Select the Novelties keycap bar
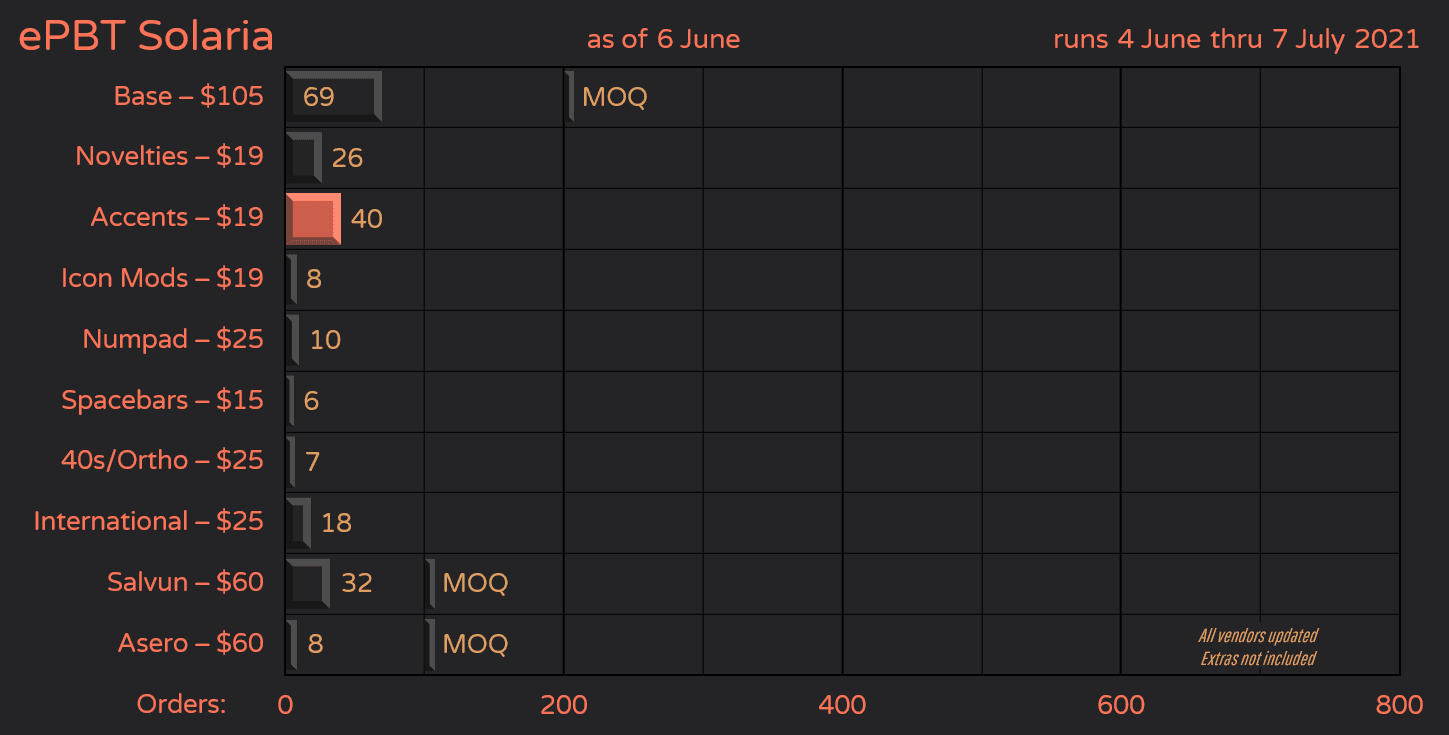This screenshot has width=1449, height=735. click(x=302, y=157)
